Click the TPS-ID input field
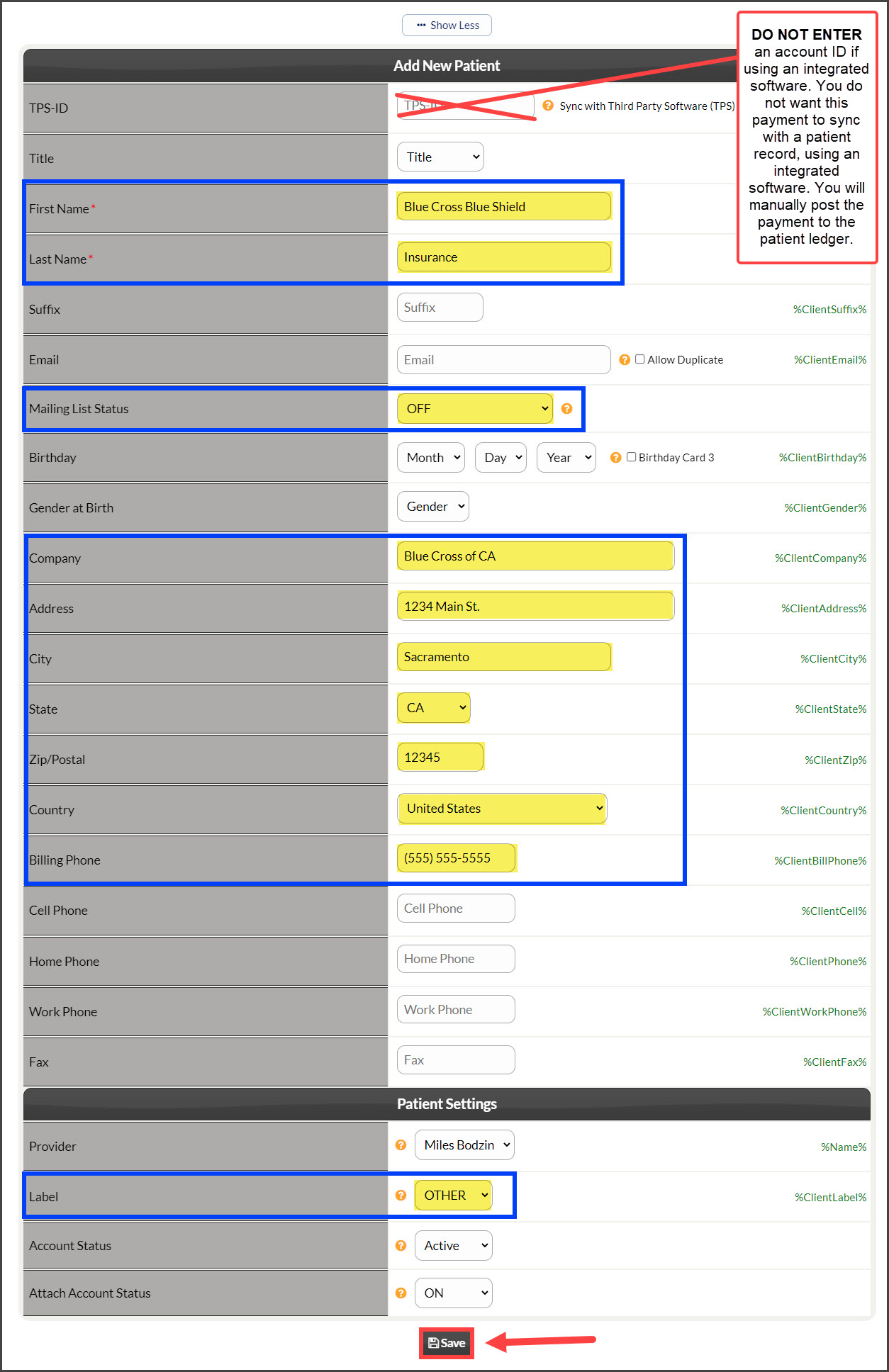Image resolution: width=889 pixels, height=1372 pixels. click(466, 106)
